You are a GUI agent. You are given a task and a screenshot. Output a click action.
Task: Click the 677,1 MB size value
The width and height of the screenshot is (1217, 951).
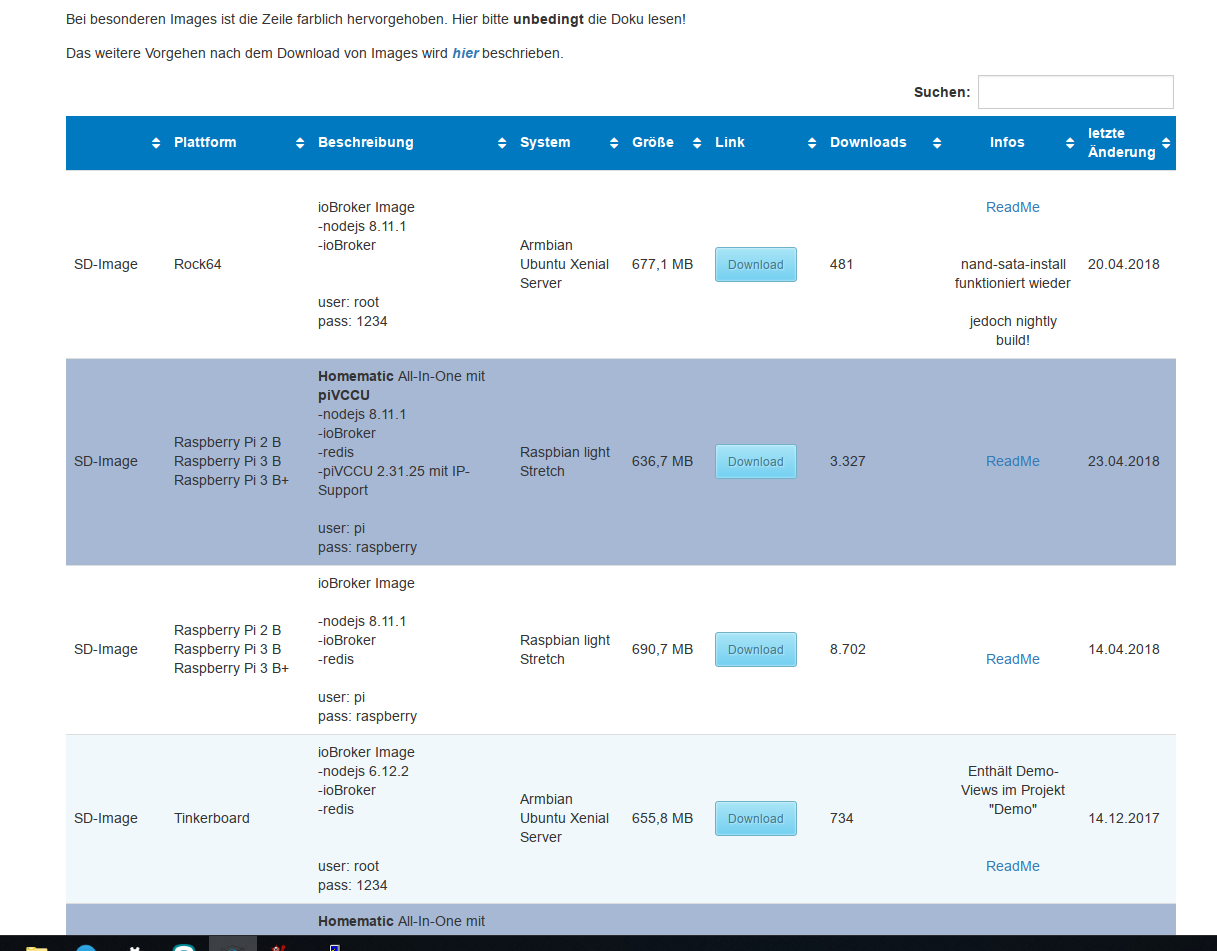coord(662,264)
